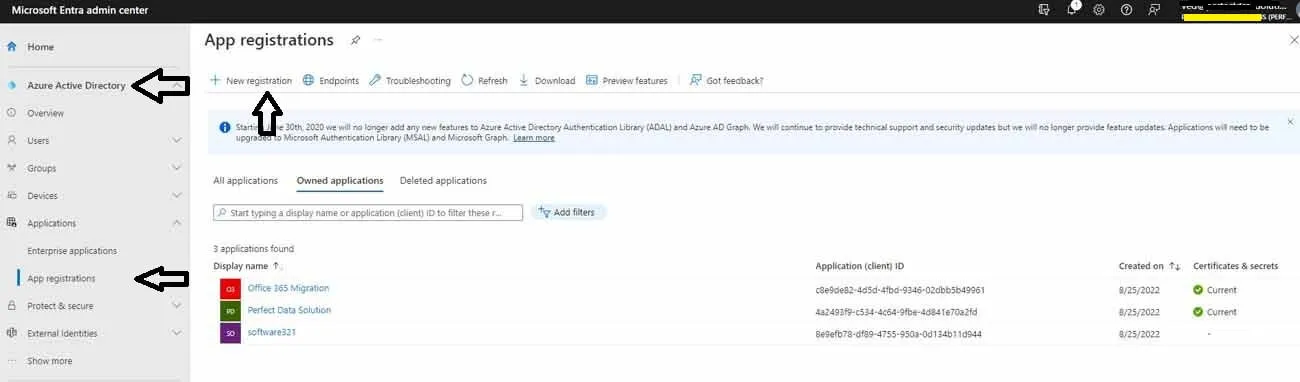Click the Troubleshooting wrench icon
This screenshot has width=1300, height=382.
point(375,80)
